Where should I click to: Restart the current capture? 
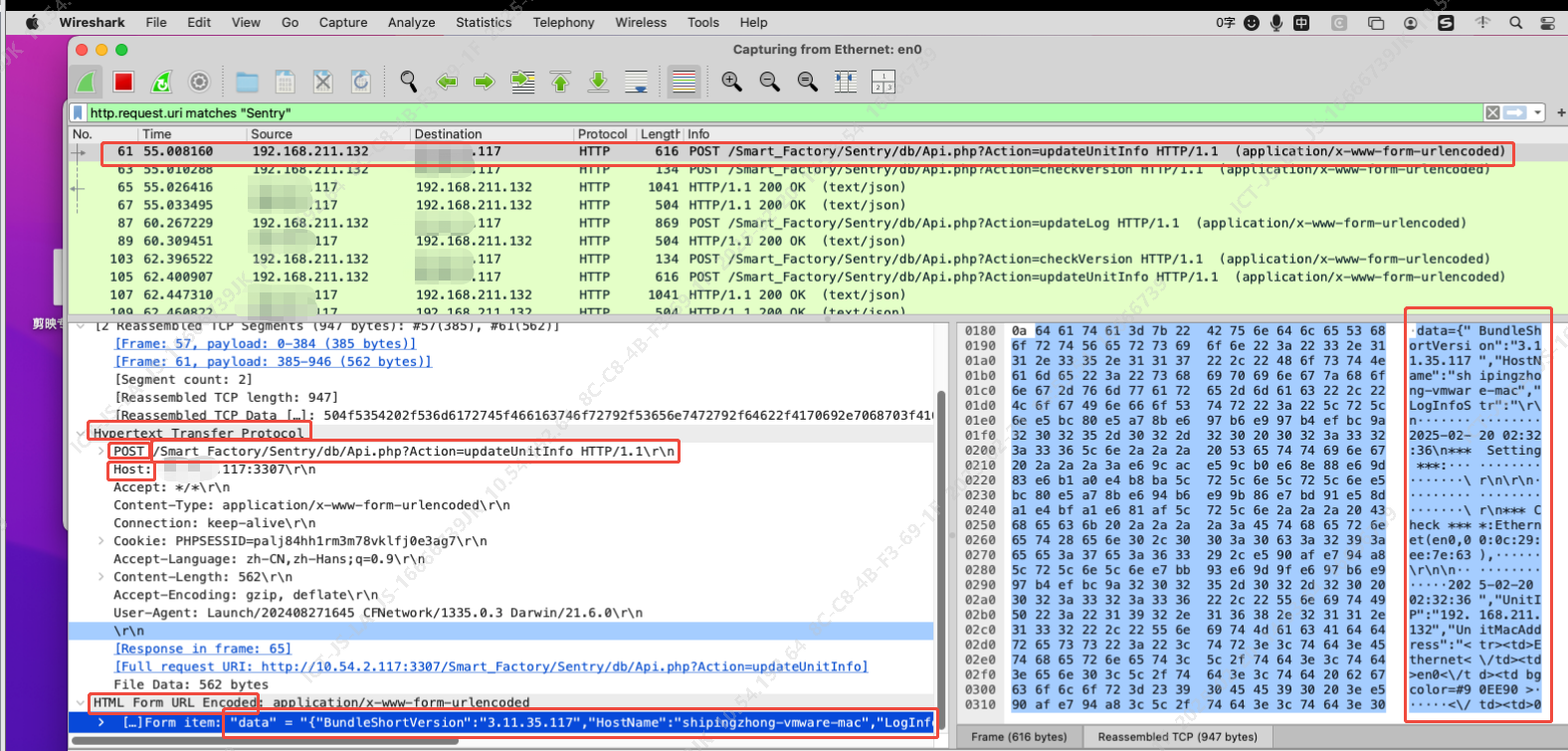tap(161, 82)
